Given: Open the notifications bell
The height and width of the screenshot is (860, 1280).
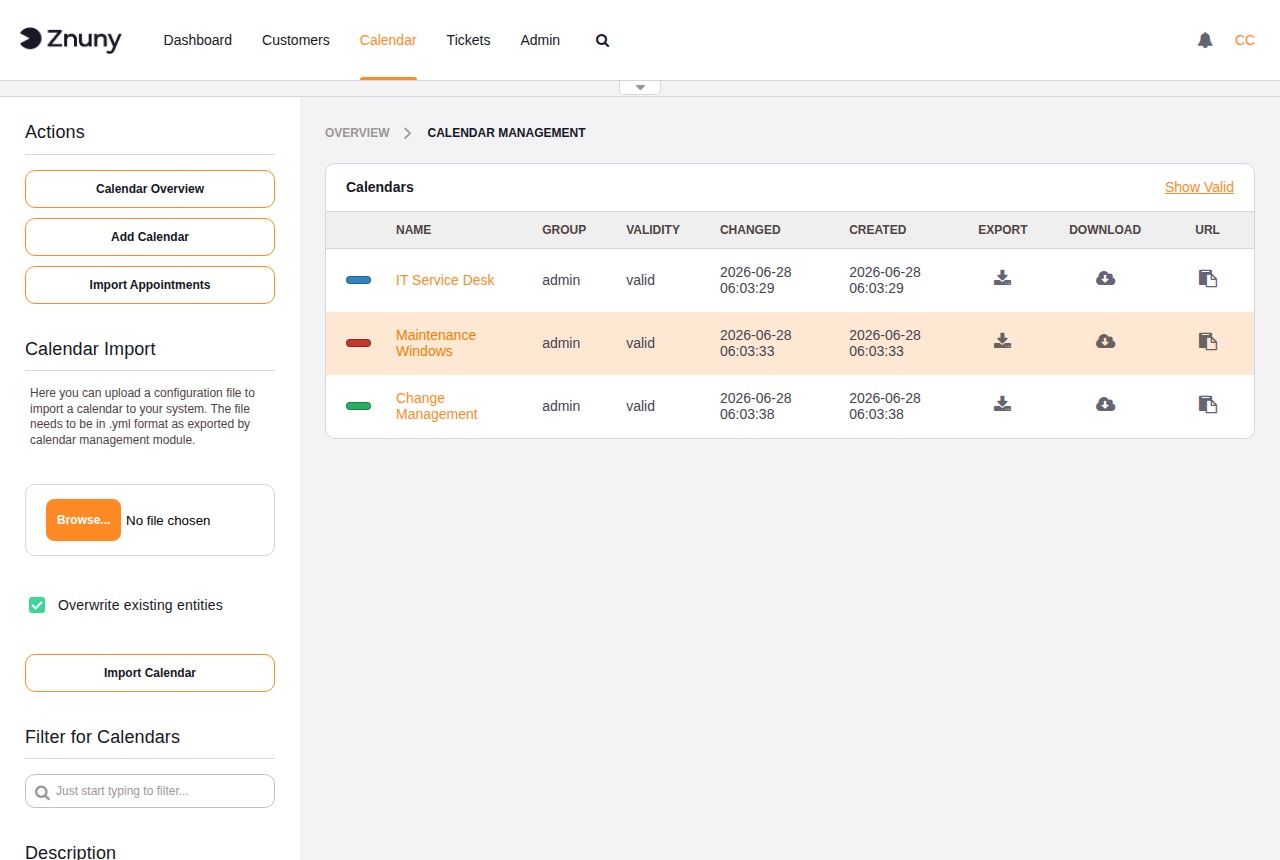Looking at the screenshot, I should click(x=1205, y=40).
